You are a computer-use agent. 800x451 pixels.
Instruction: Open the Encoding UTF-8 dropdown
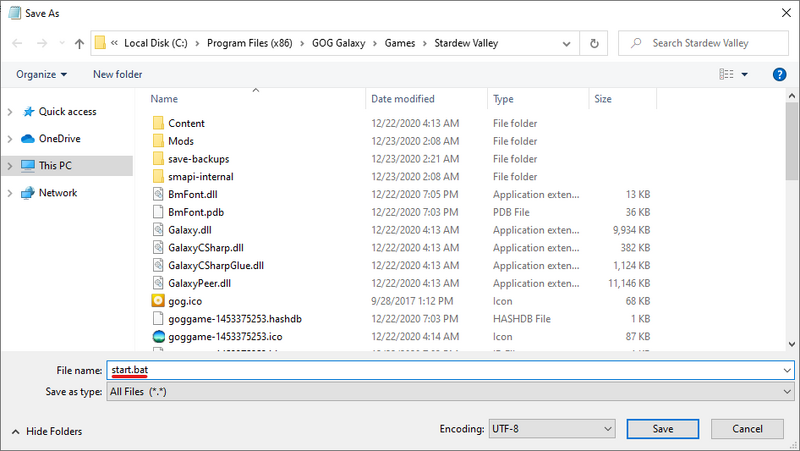pos(552,429)
